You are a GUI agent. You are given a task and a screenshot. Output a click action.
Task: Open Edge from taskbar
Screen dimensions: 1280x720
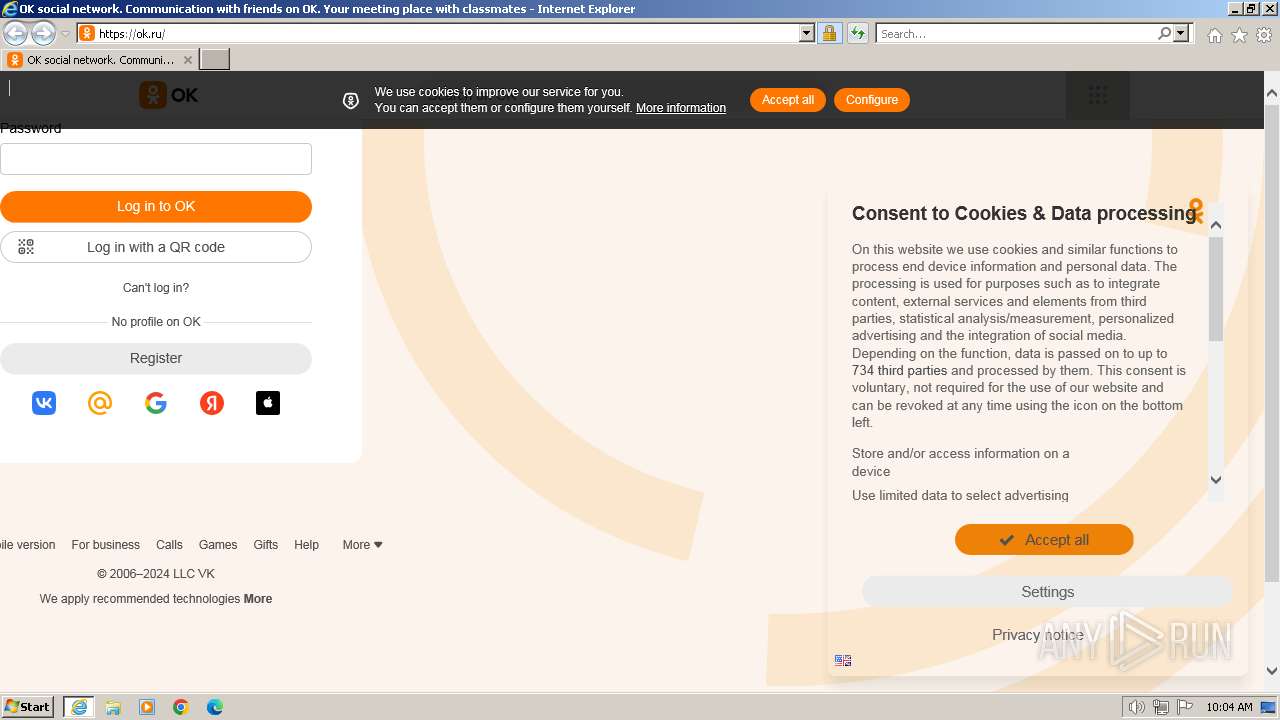click(215, 707)
